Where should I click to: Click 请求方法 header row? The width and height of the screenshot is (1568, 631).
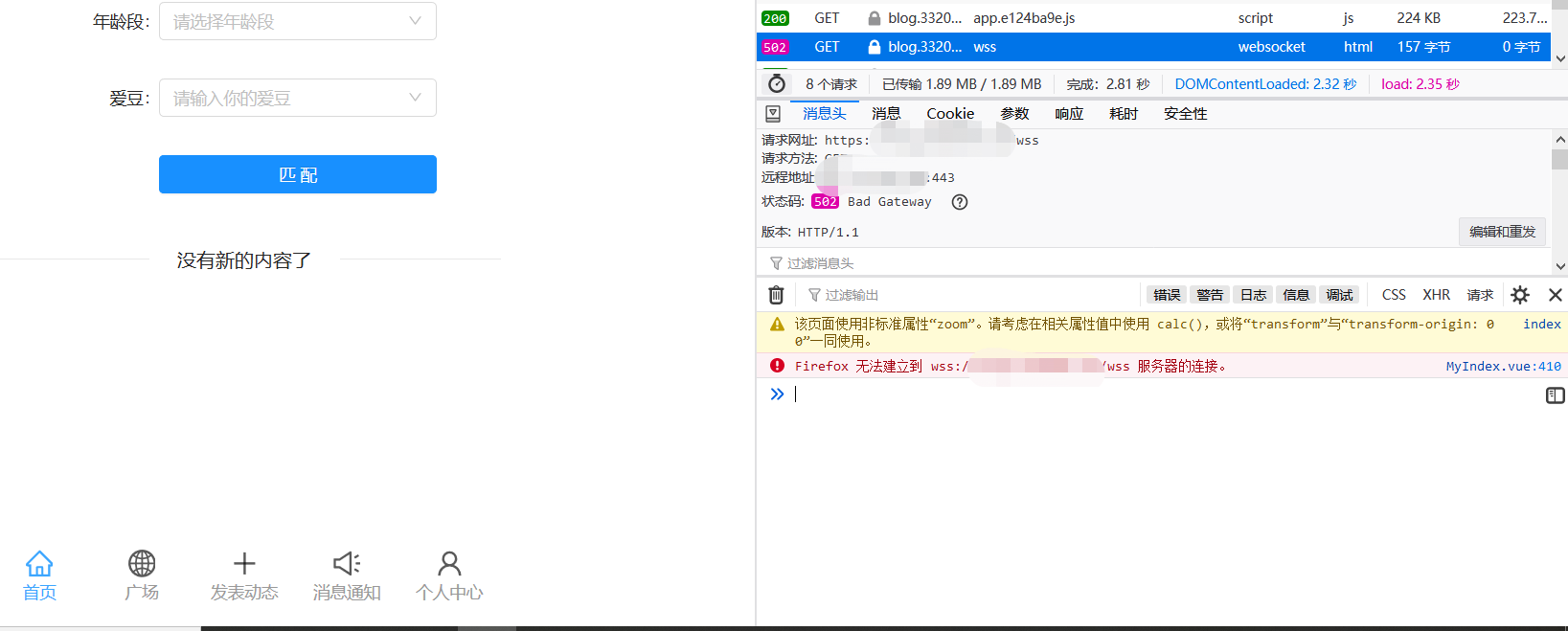click(1154, 159)
